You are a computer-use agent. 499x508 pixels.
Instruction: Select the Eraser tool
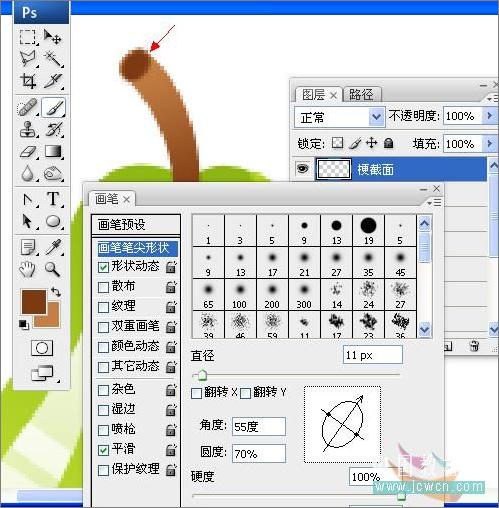(x=28, y=152)
